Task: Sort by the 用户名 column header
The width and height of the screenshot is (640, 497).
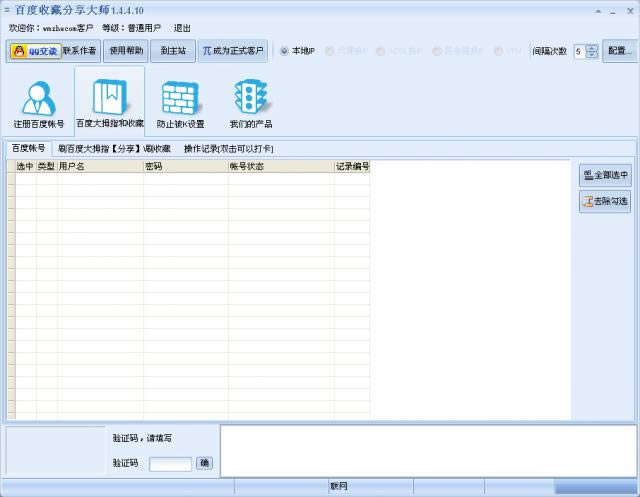Action: tap(100, 166)
